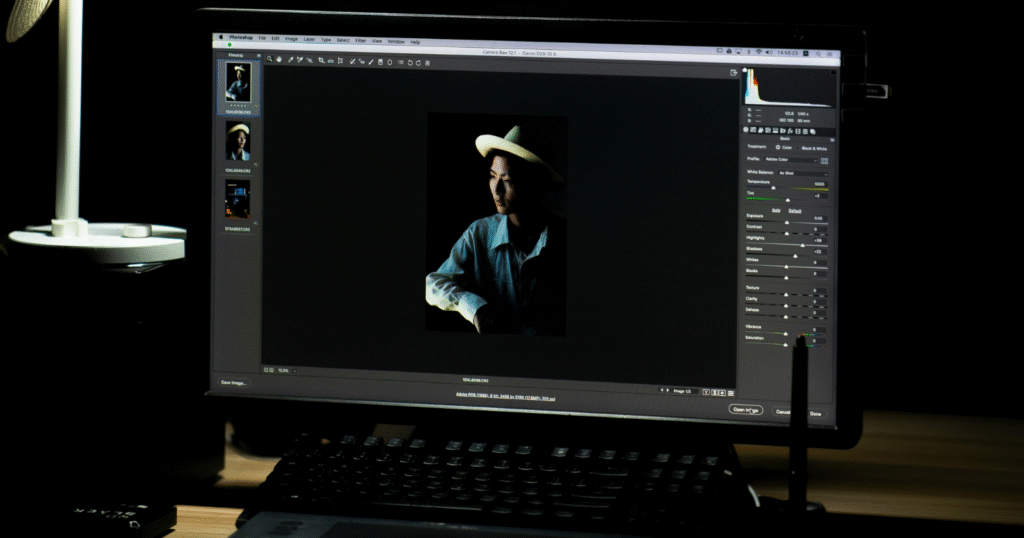This screenshot has width=1024, height=538.
Task: Click the Shadows value field
Action: [818, 251]
